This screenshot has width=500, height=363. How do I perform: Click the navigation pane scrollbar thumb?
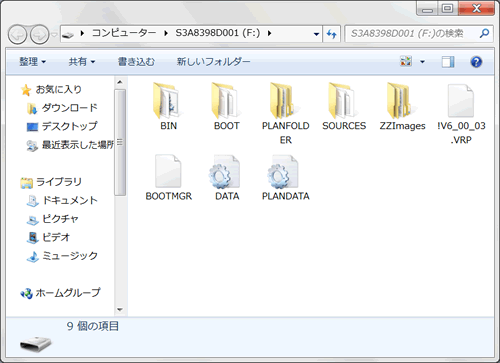(x=120, y=142)
